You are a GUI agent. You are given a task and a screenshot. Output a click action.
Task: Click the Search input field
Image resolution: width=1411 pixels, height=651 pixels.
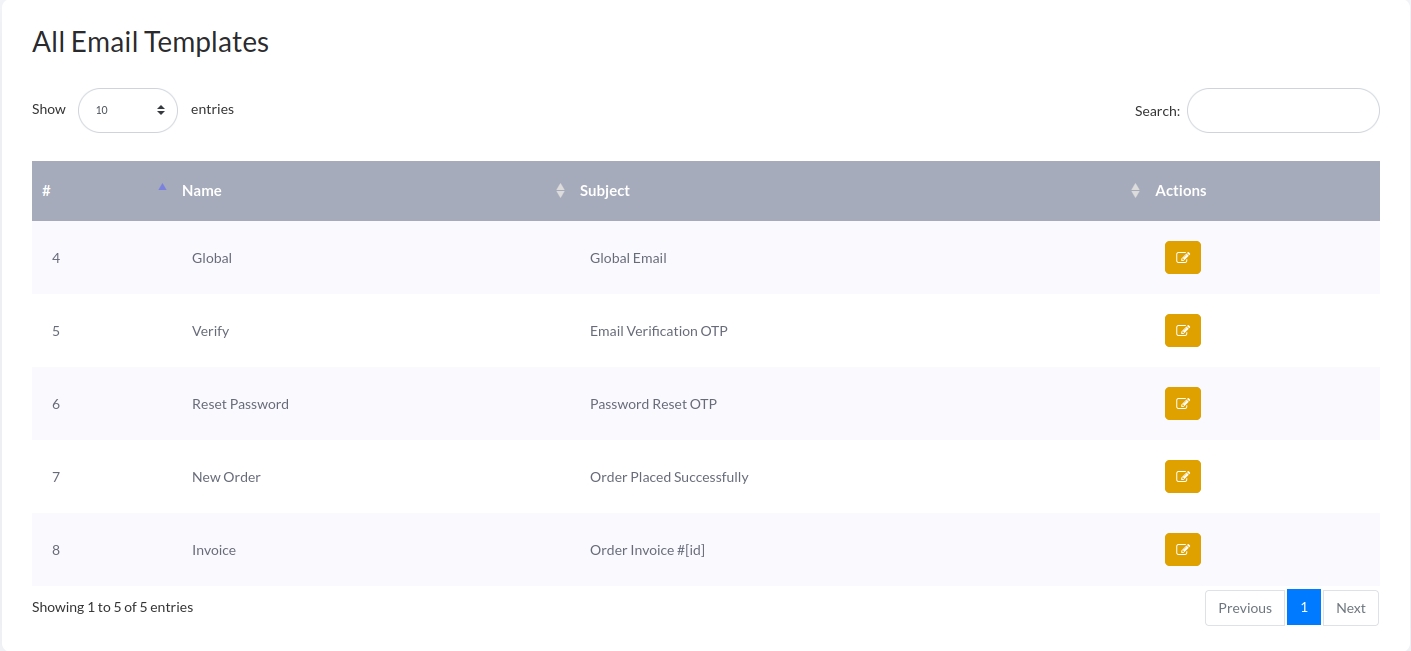coord(1283,111)
